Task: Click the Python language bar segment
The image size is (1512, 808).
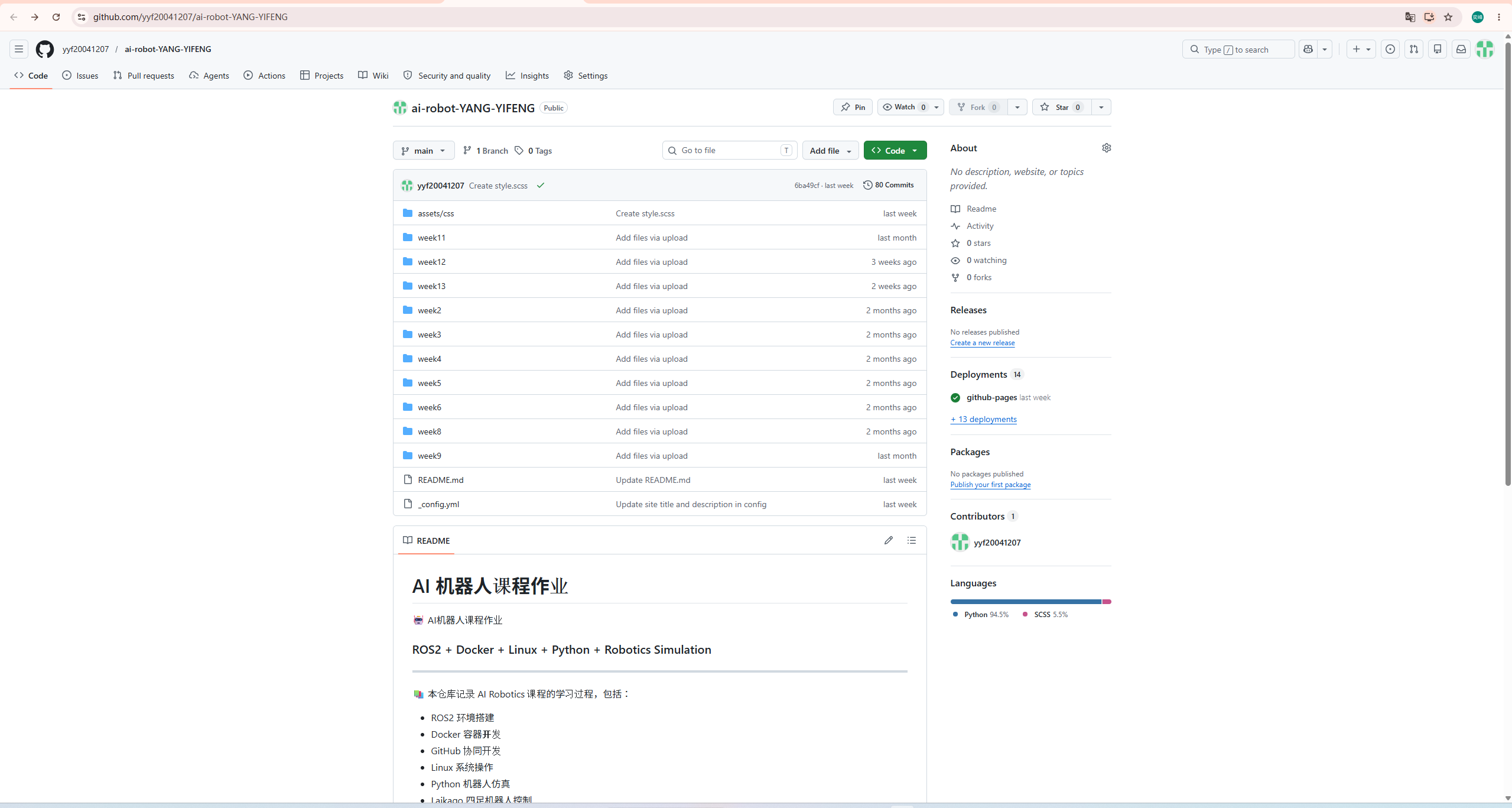Action: coord(1026,602)
